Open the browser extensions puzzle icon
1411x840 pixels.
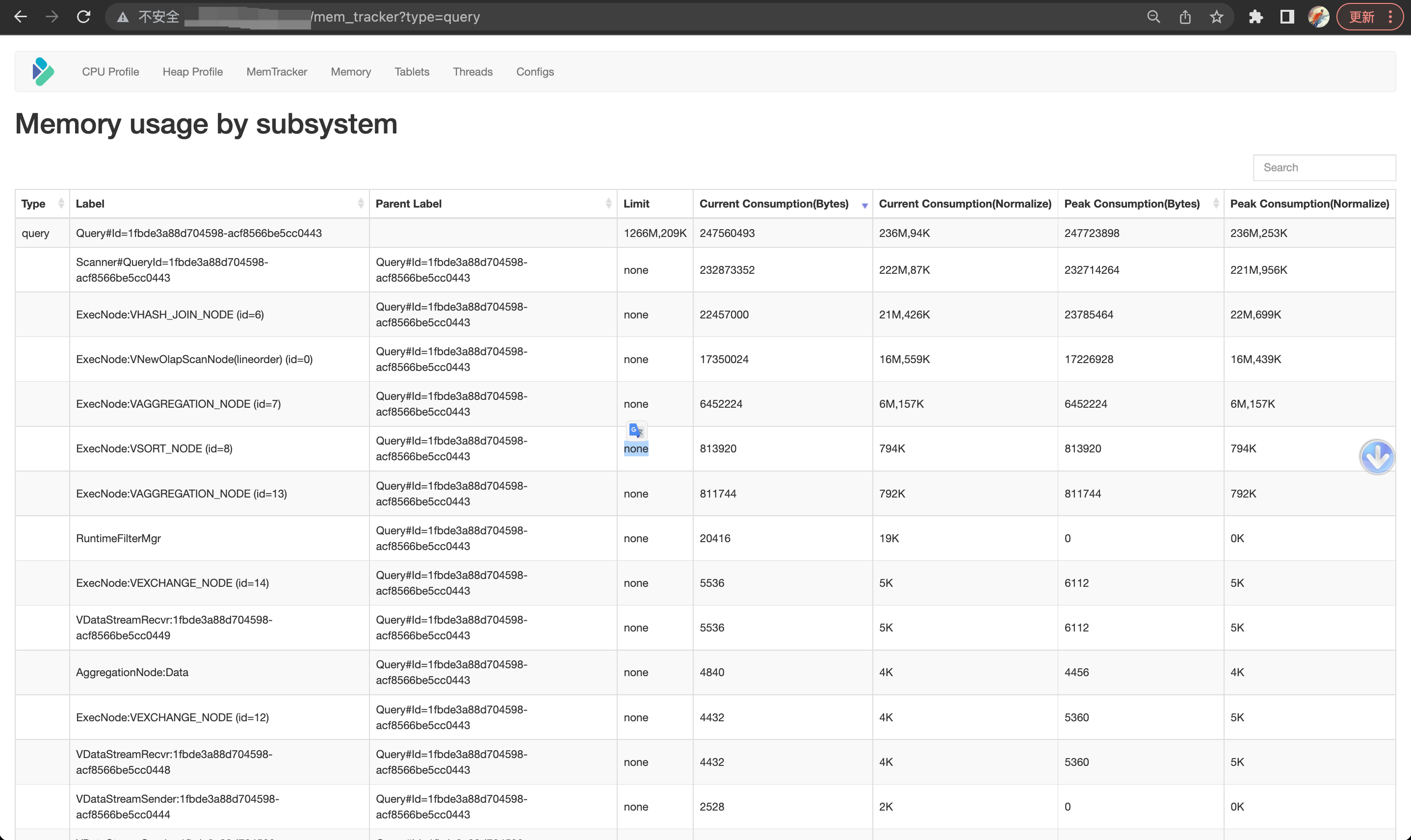1256,17
